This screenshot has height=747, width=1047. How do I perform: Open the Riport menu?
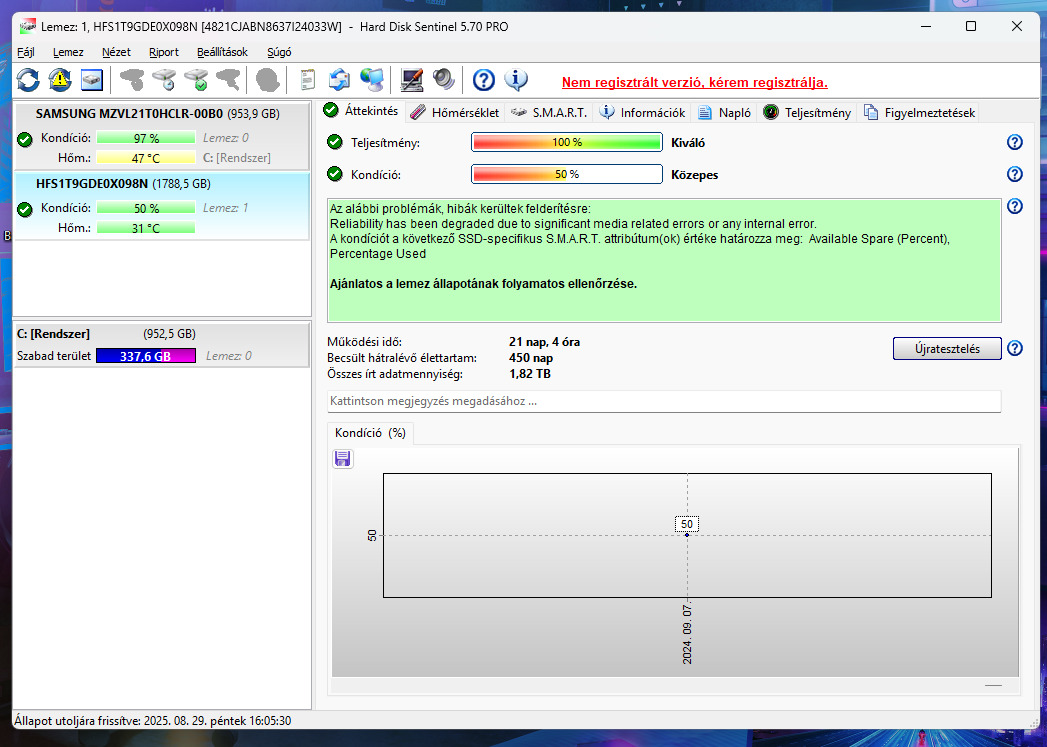[x=164, y=52]
